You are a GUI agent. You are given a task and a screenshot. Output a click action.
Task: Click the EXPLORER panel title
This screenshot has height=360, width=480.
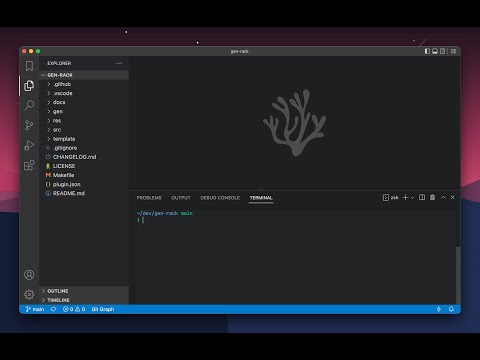tap(59, 63)
